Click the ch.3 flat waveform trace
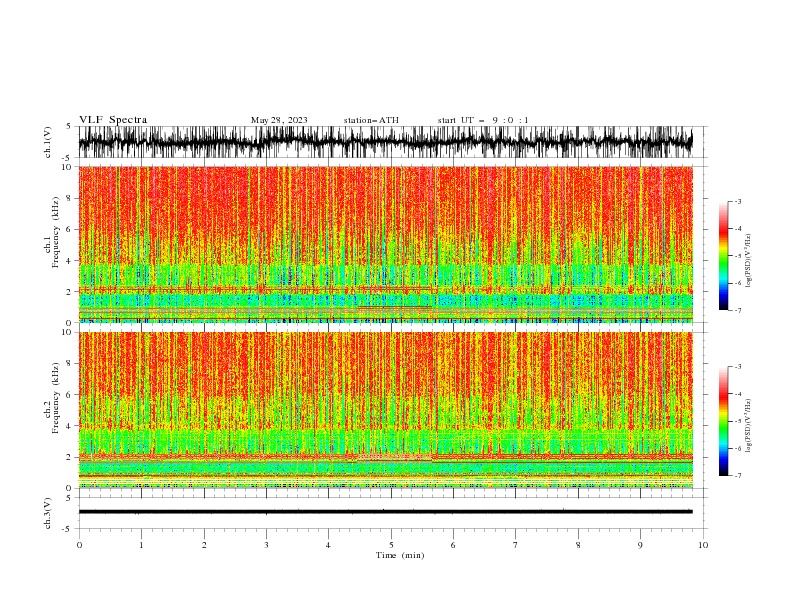The width and height of the screenshot is (792, 612). coord(385,512)
